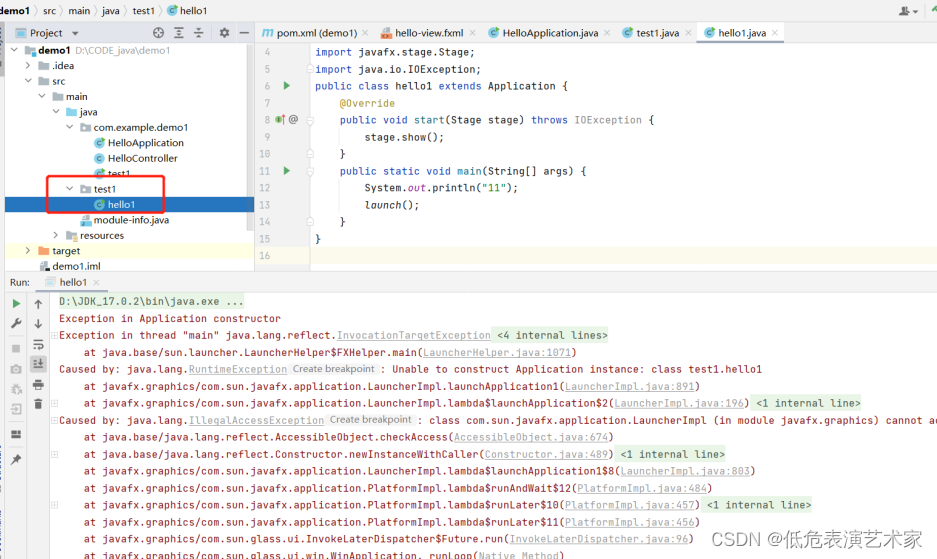
Task: Pin the Run tab
Action: pyautogui.click(x=16, y=459)
